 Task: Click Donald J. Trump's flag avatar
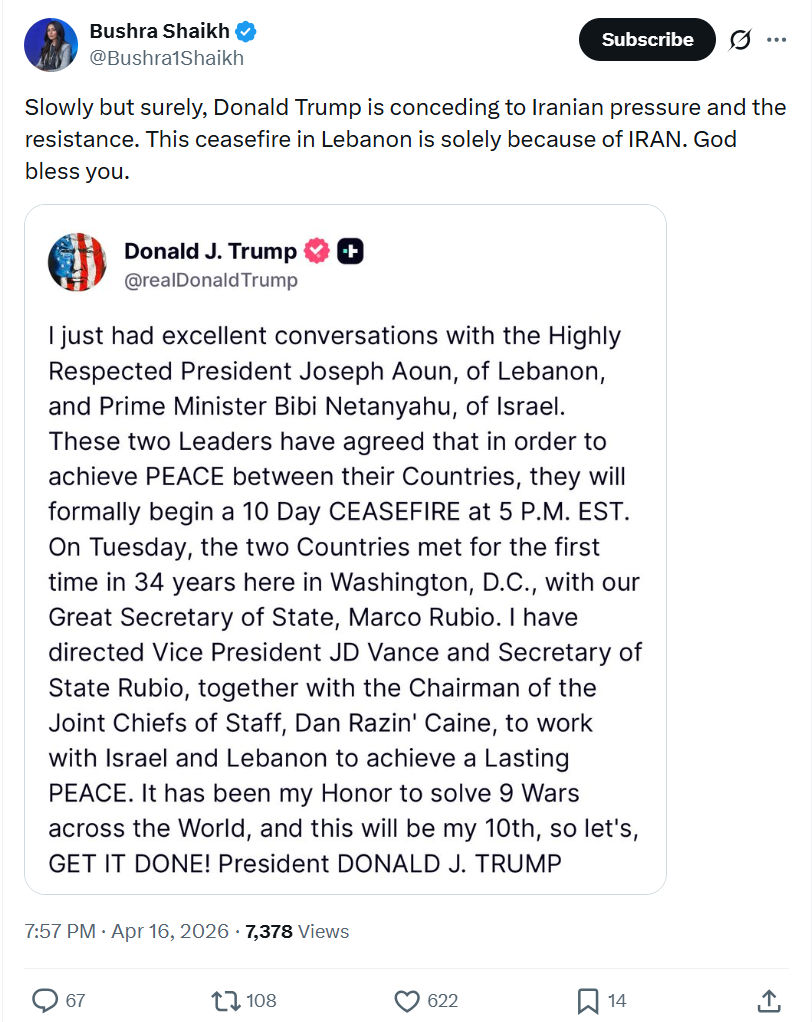click(78, 262)
